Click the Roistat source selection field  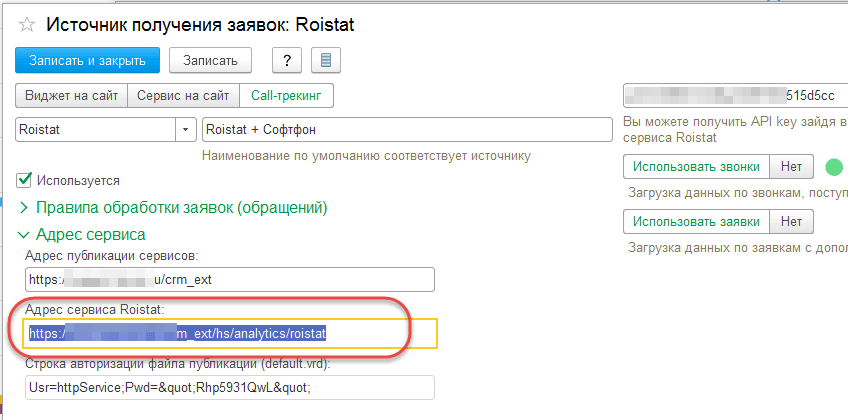(96, 130)
